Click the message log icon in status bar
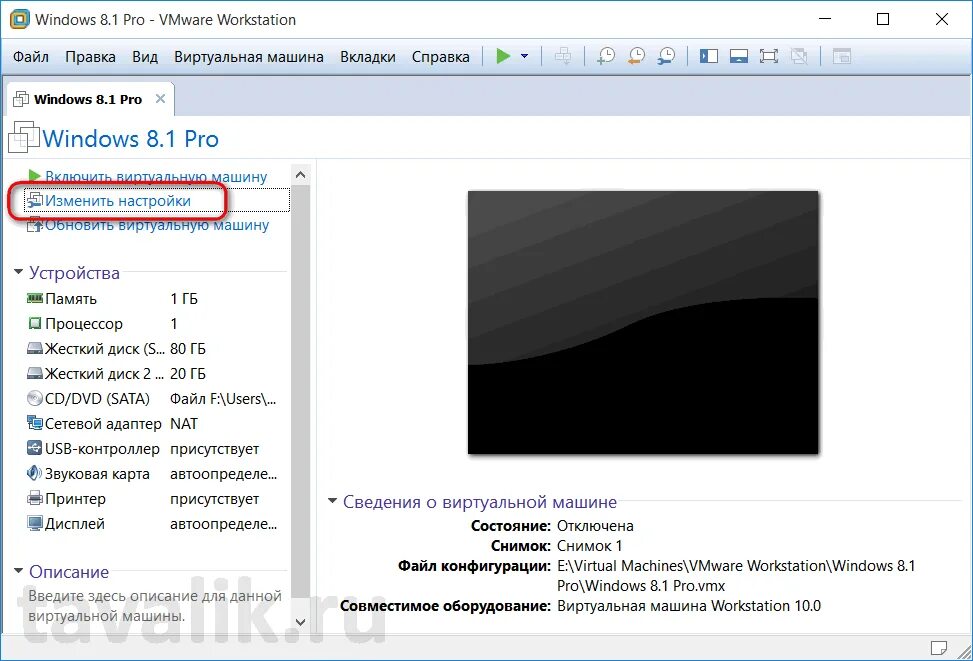The width and height of the screenshot is (973, 661). (x=938, y=648)
